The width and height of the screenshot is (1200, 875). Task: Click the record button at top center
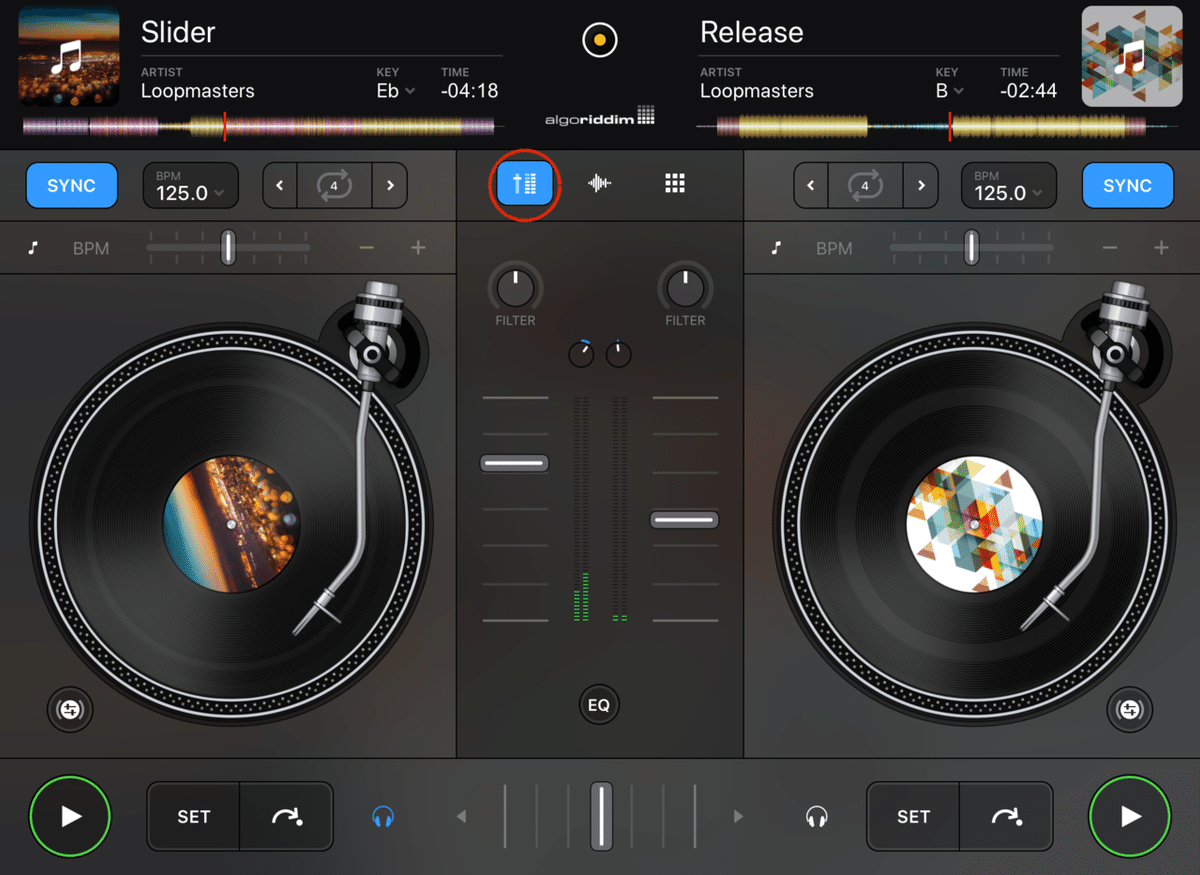(600, 41)
